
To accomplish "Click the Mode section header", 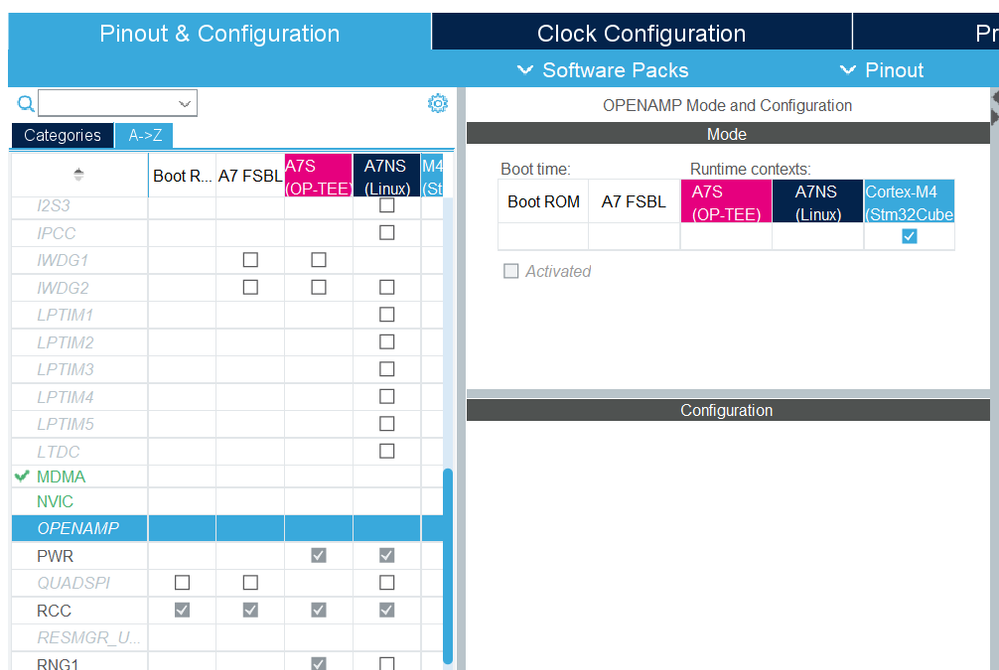I will point(728,134).
